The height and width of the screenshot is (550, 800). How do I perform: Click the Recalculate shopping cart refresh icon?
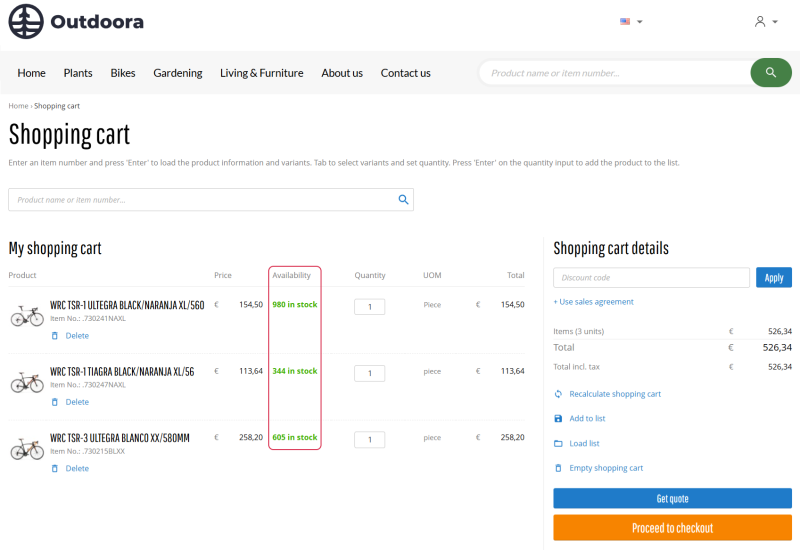(558, 394)
